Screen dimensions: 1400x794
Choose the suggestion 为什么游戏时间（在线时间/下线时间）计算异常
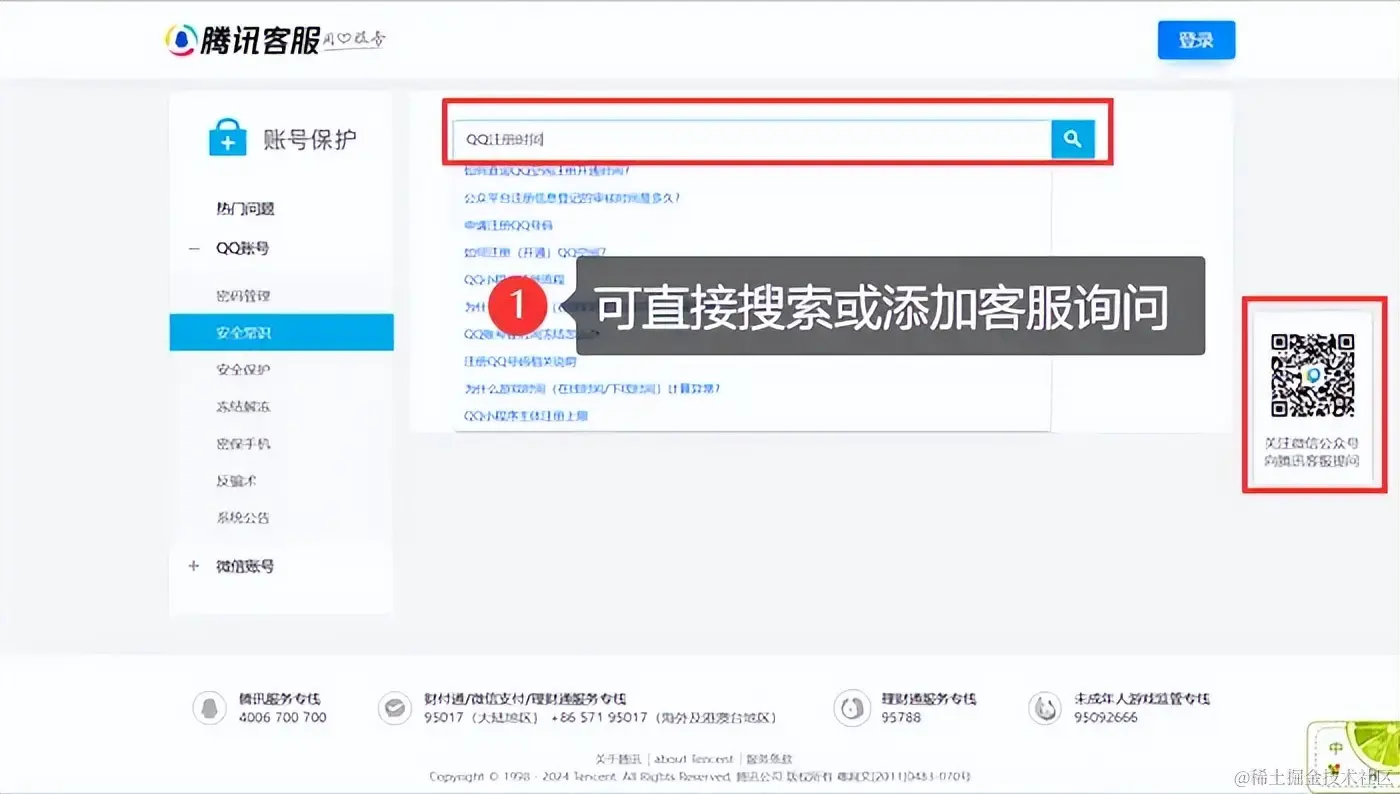pyautogui.click(x=592, y=388)
